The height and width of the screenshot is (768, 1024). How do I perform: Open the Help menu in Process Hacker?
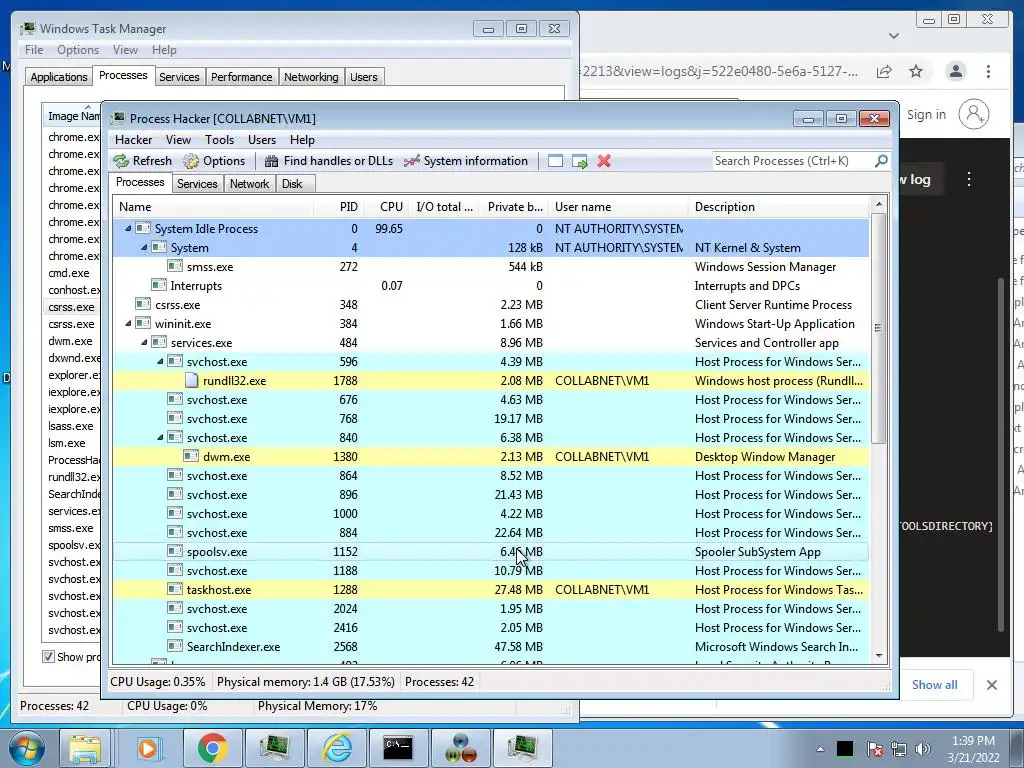click(x=302, y=140)
